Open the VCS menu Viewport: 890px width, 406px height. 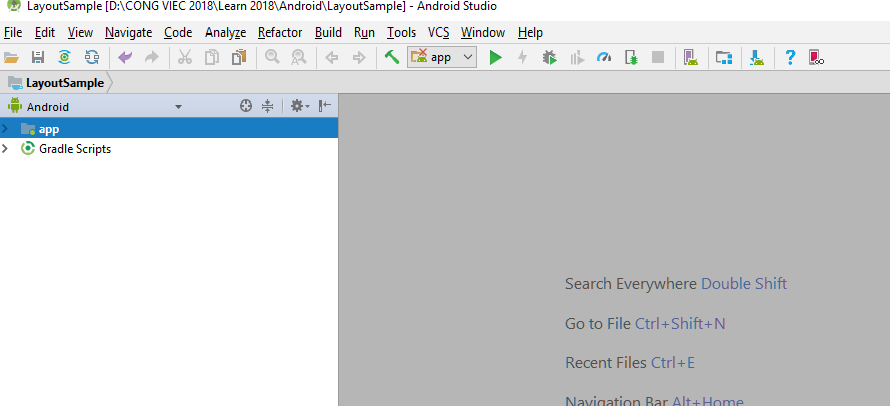[438, 32]
